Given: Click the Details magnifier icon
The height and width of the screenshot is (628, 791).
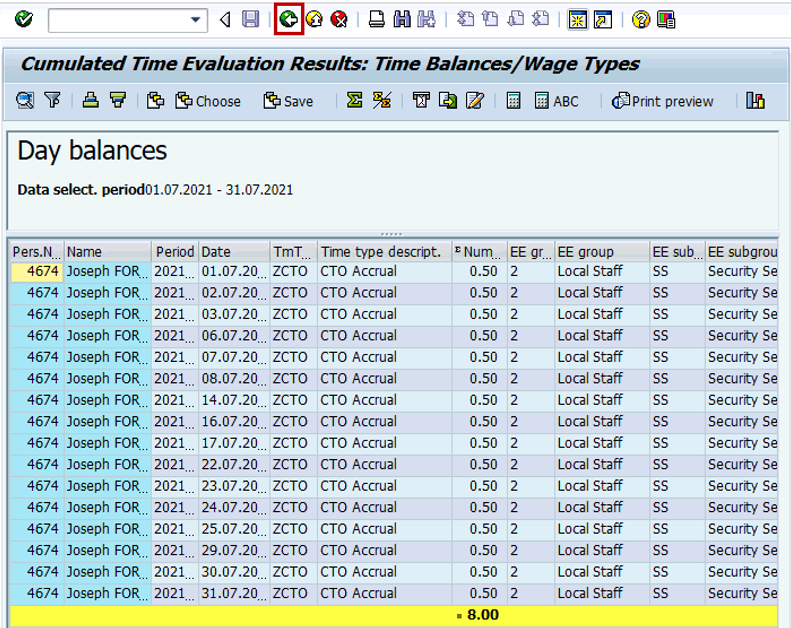Looking at the screenshot, I should (x=25, y=100).
